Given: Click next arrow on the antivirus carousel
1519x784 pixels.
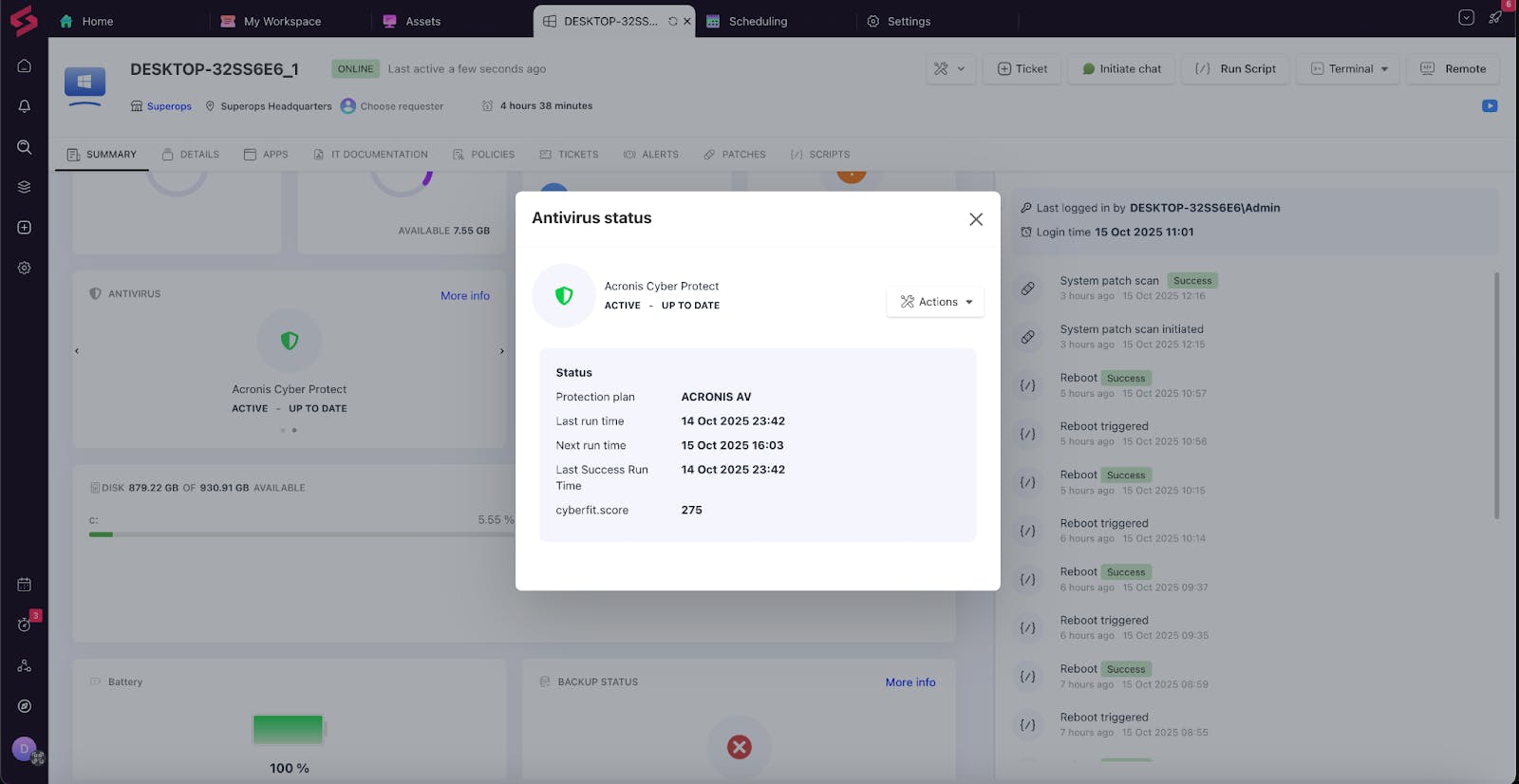Looking at the screenshot, I should (x=502, y=351).
